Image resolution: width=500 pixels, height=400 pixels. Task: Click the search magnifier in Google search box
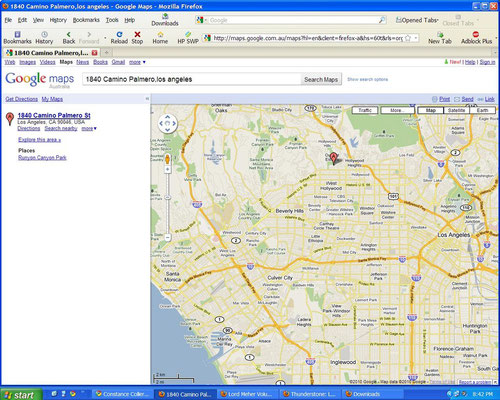click(x=382, y=20)
